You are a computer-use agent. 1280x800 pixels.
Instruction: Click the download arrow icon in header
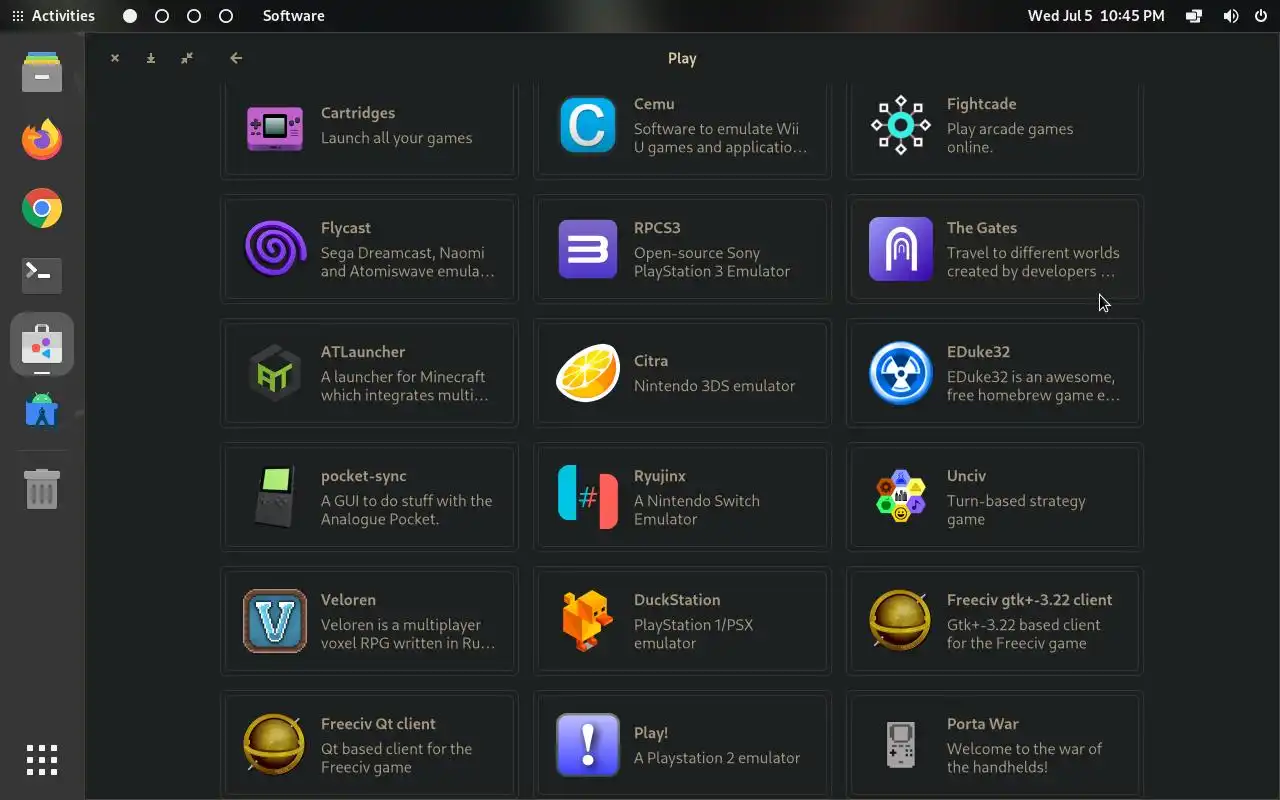(151, 58)
